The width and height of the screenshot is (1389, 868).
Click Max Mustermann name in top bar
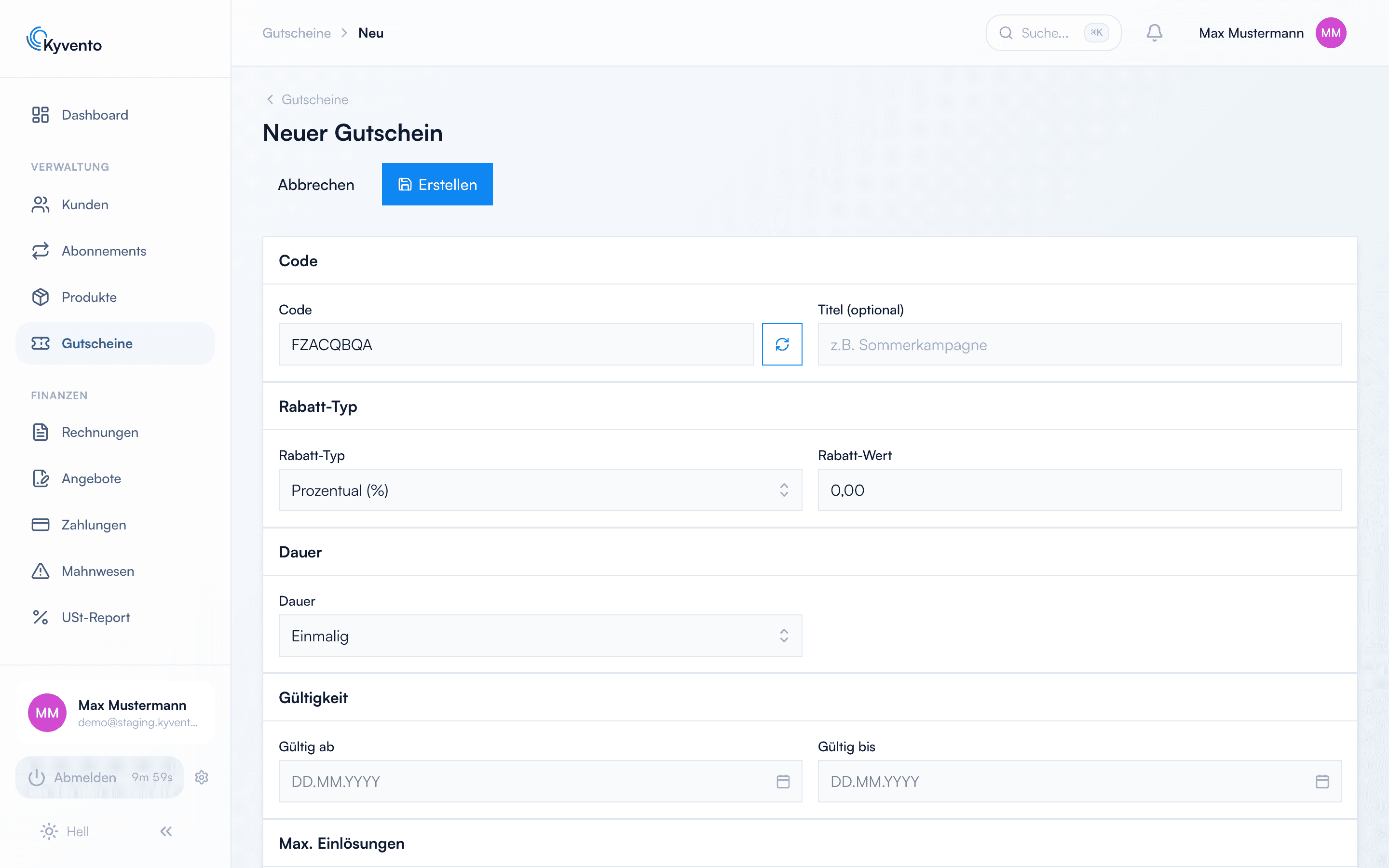point(1251,33)
